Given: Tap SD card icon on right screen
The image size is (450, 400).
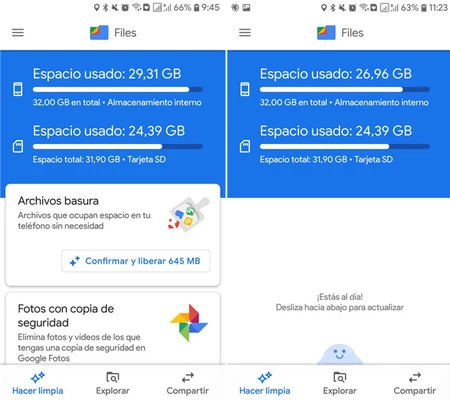Looking at the screenshot, I should point(245,146).
